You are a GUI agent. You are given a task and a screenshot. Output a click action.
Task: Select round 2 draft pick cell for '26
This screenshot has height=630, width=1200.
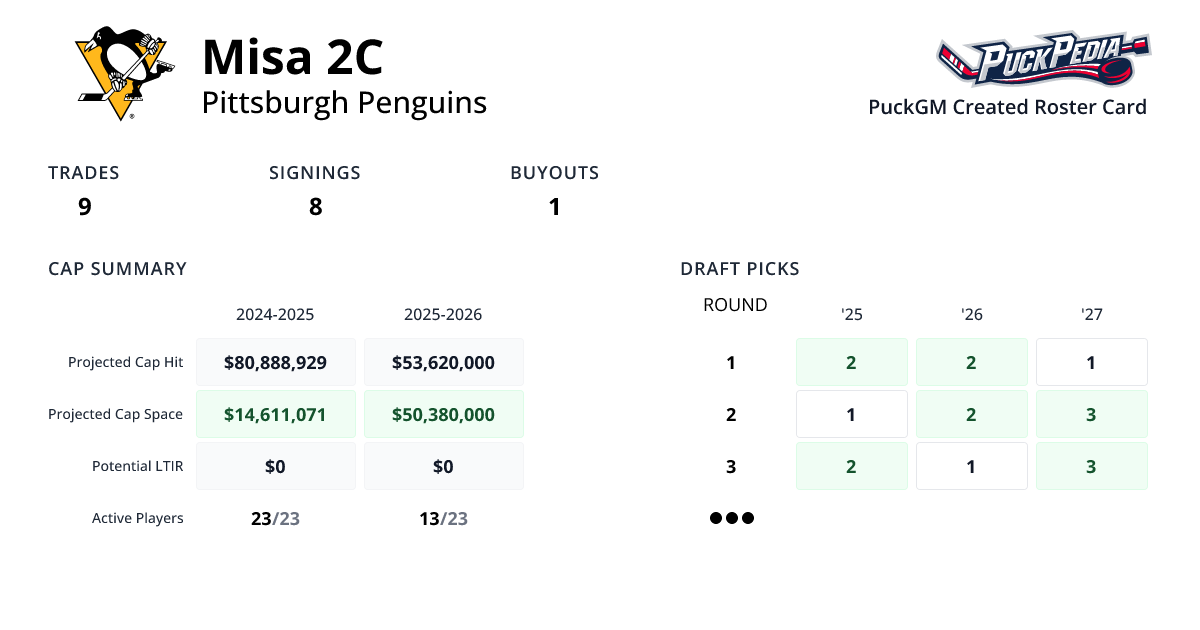coord(971,414)
